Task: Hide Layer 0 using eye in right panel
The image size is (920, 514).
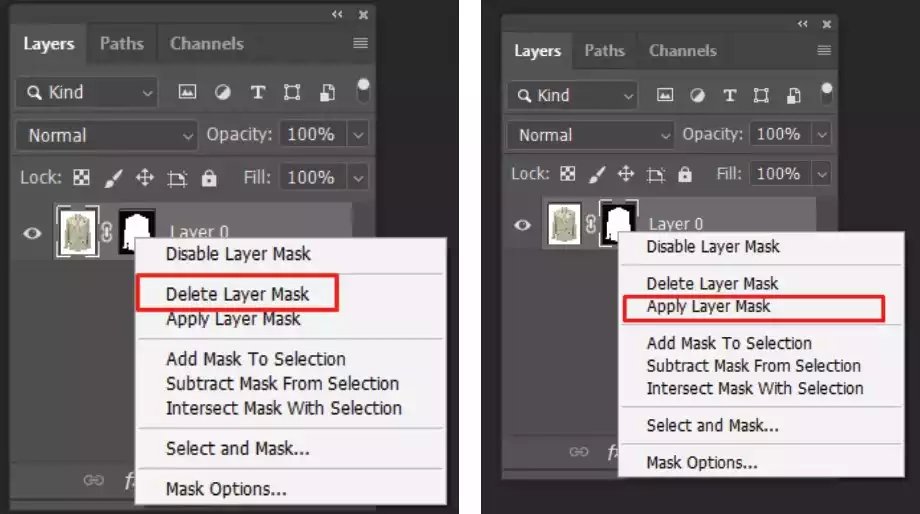Action: pos(522,225)
